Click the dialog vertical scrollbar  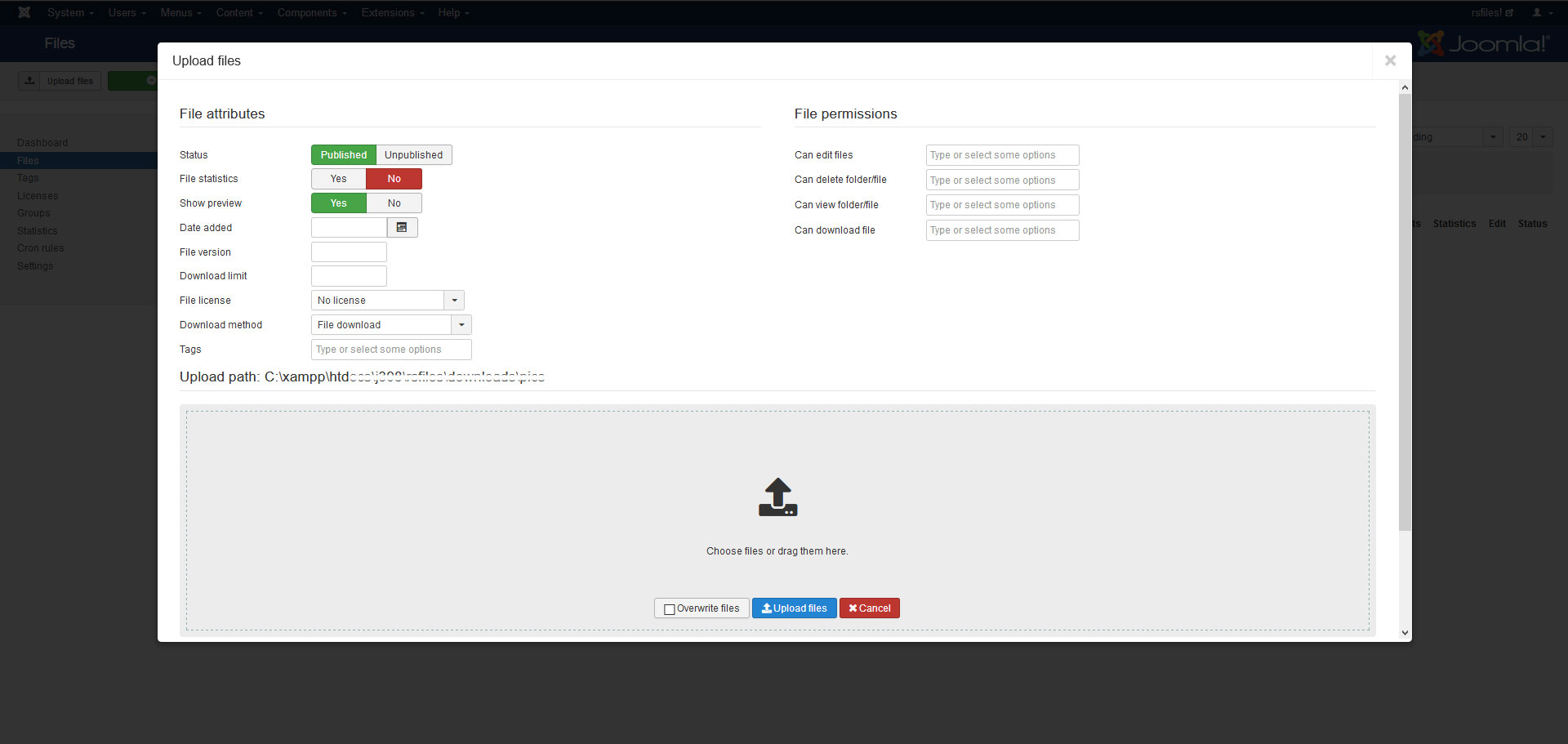click(x=1405, y=312)
